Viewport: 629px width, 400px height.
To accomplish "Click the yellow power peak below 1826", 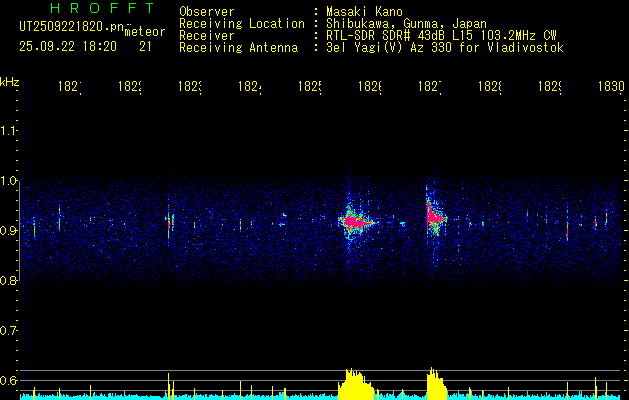I will click(x=356, y=384).
